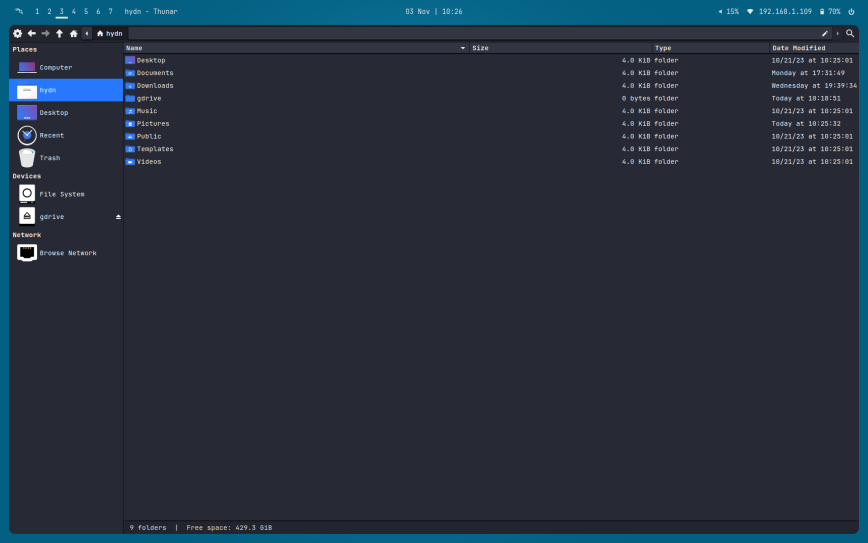The height and width of the screenshot is (543, 868).
Task: Select the Pictures folder icon
Action: click(130, 124)
